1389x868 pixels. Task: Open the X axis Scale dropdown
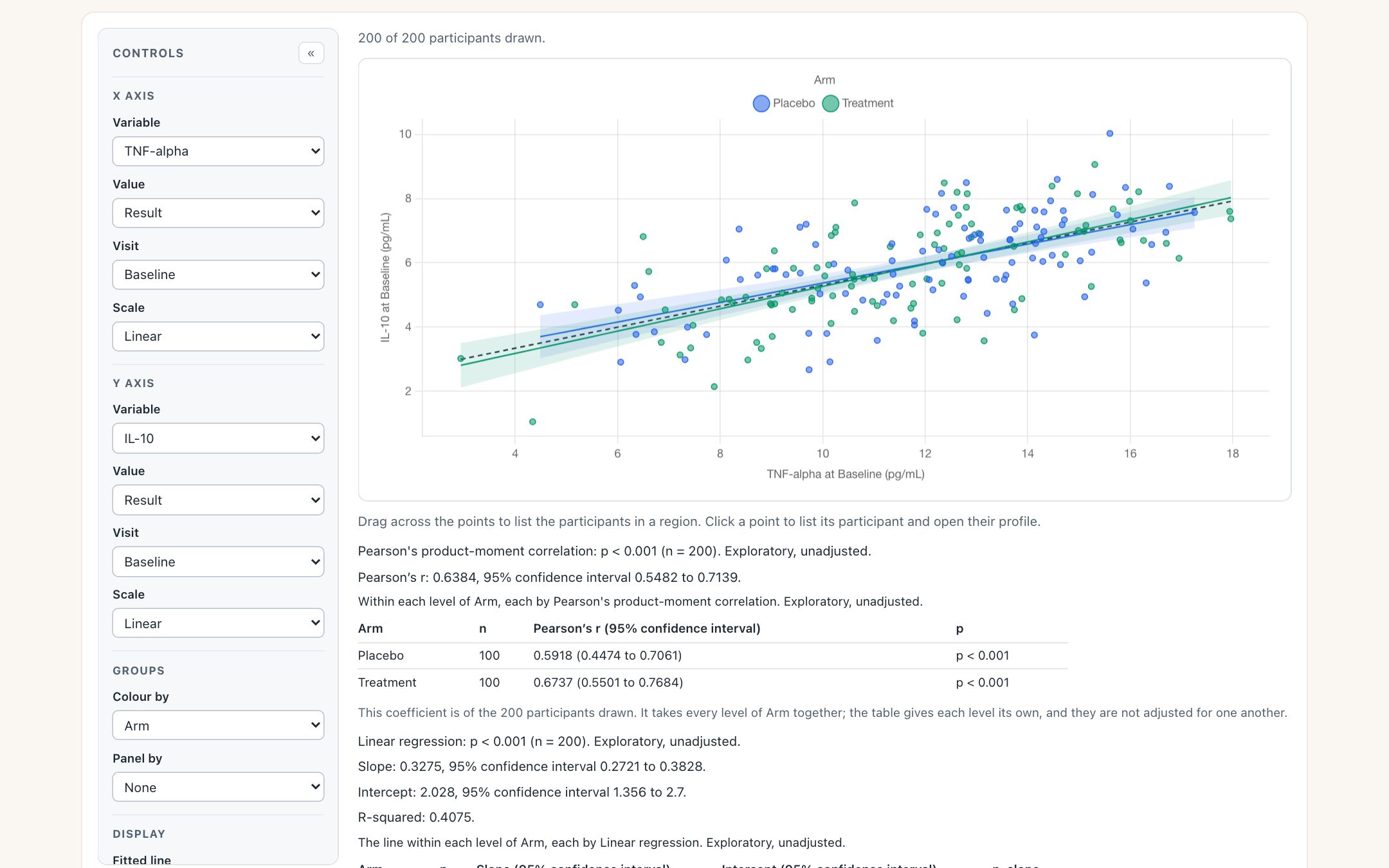coord(218,336)
